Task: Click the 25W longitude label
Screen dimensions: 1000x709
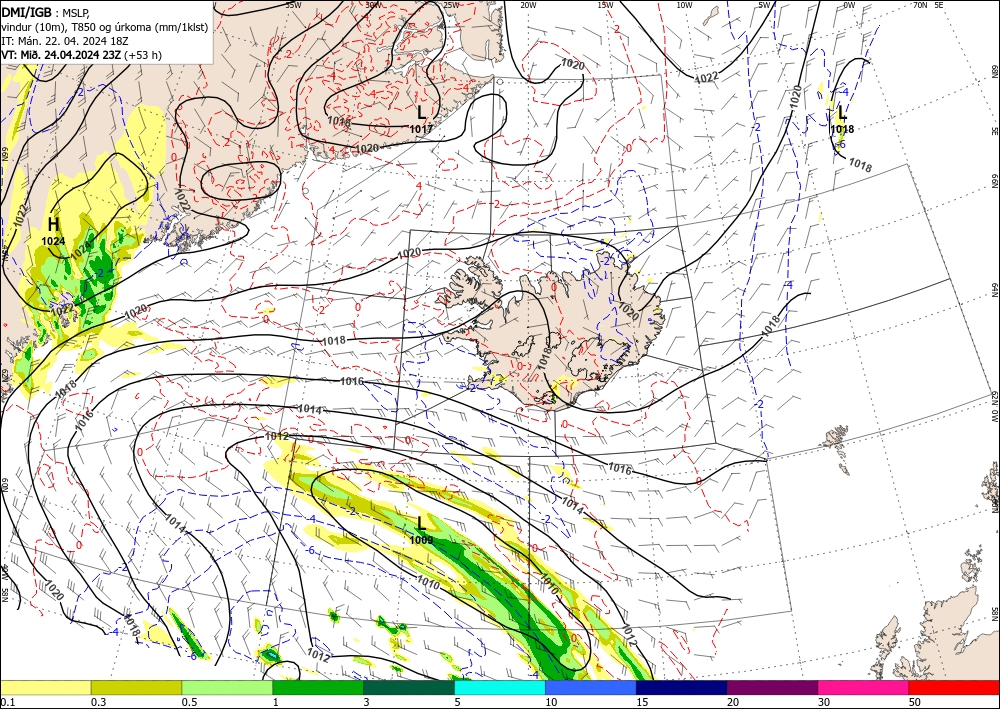Action: (x=451, y=5)
